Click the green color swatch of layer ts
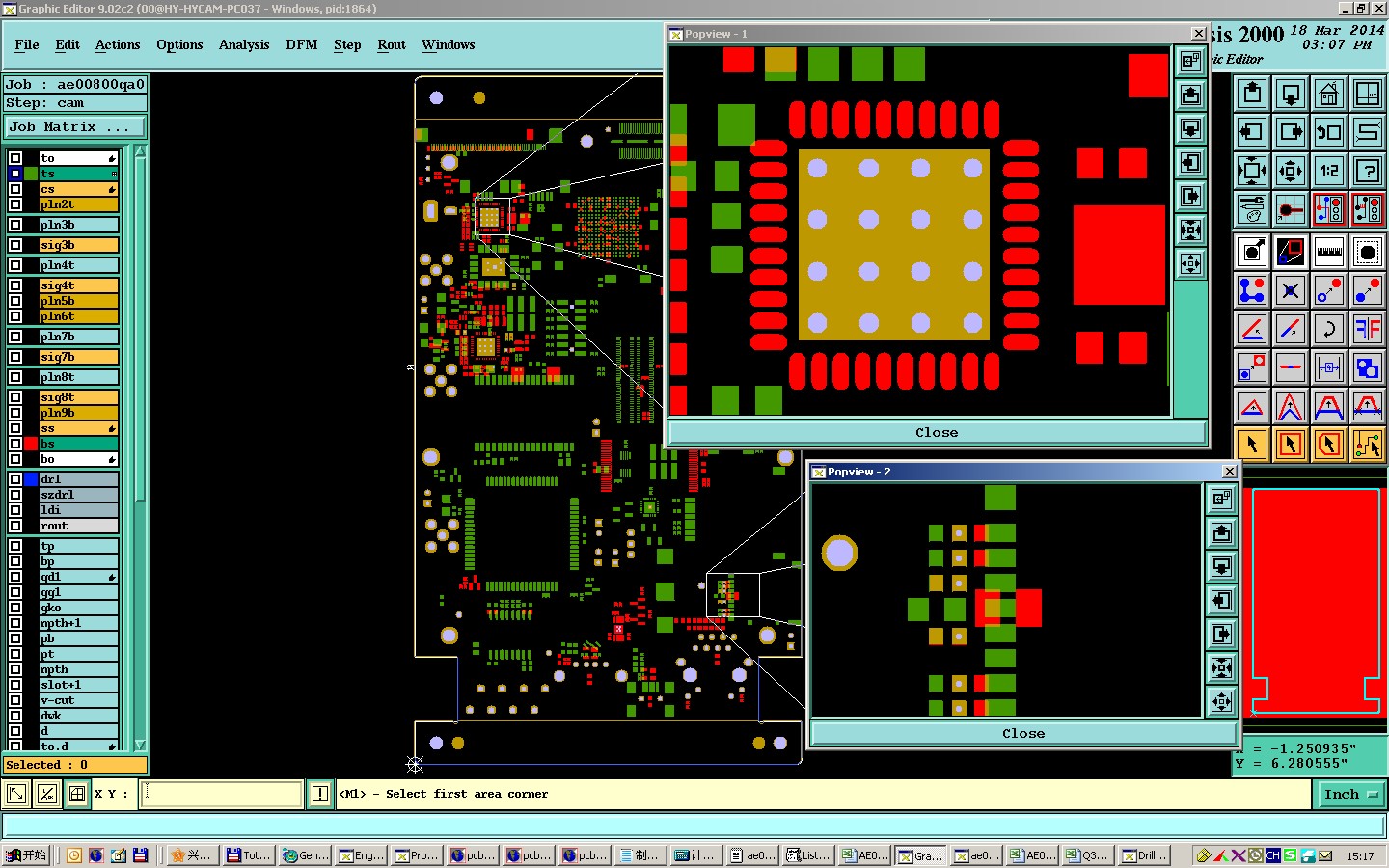The image size is (1389, 868). (31, 174)
